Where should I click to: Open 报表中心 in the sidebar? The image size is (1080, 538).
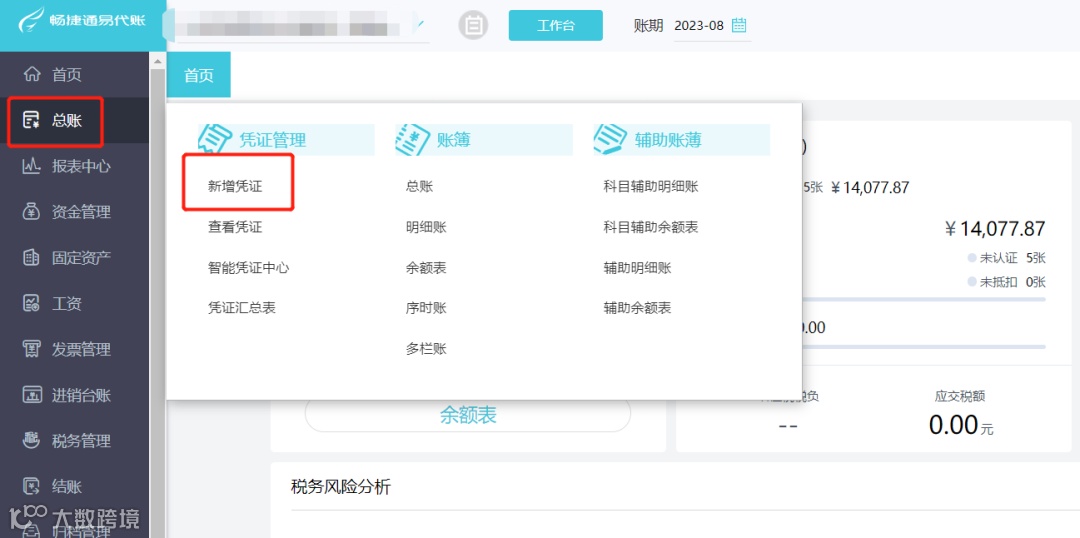81,166
